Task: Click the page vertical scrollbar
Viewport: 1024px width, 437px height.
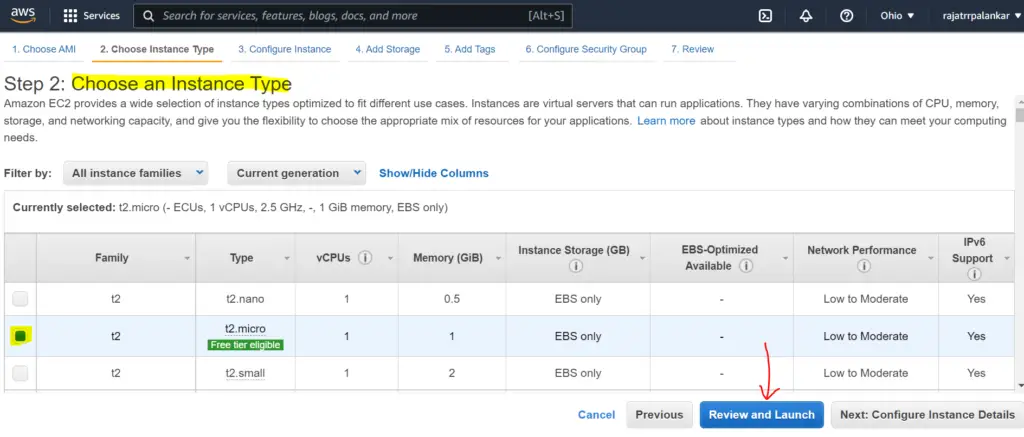Action: (1019, 116)
